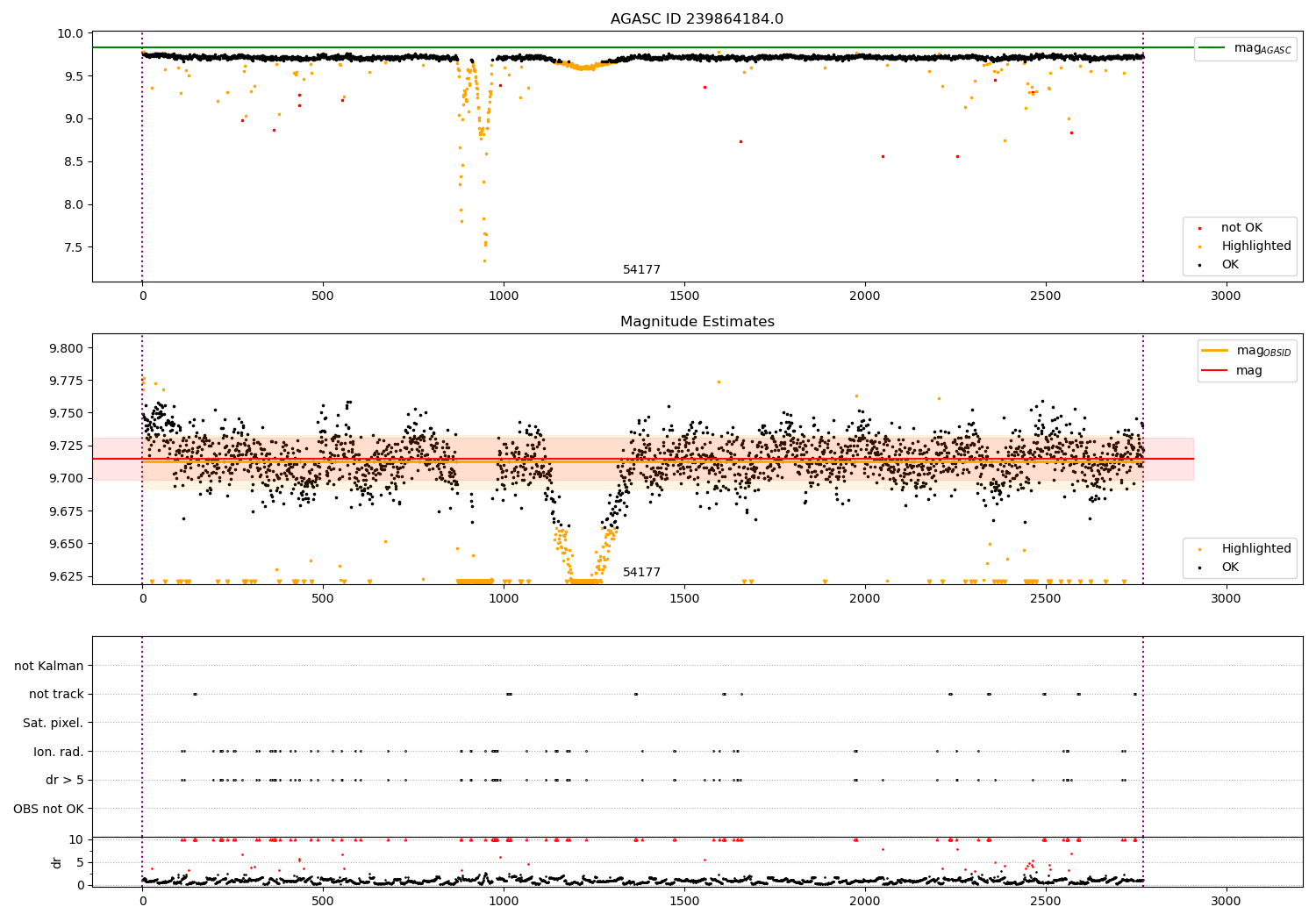1316x921 pixels.
Task: Click y-axis tick '9.800' on middle plot
Action: pyautogui.click(x=66, y=348)
